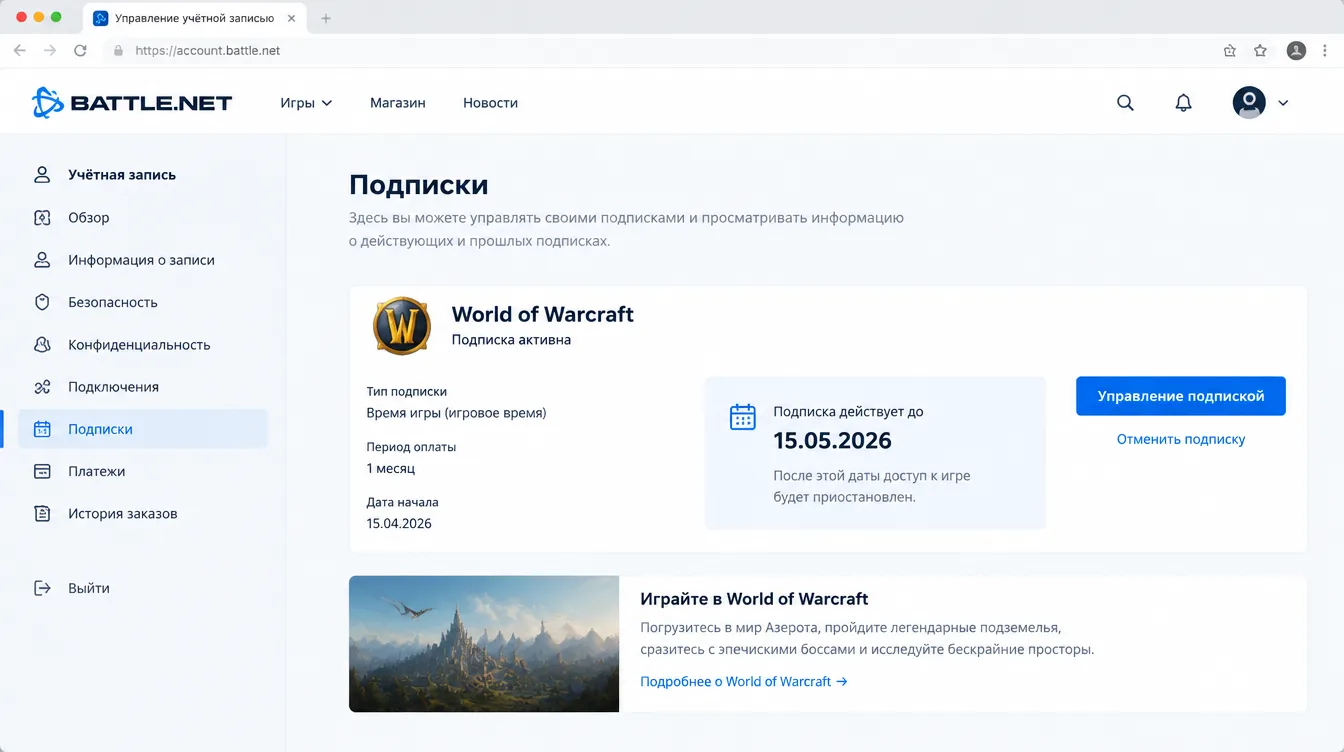Viewport: 1344px width, 752px height.
Task: Click Играйте в World of Warcraft heading
Action: point(754,599)
